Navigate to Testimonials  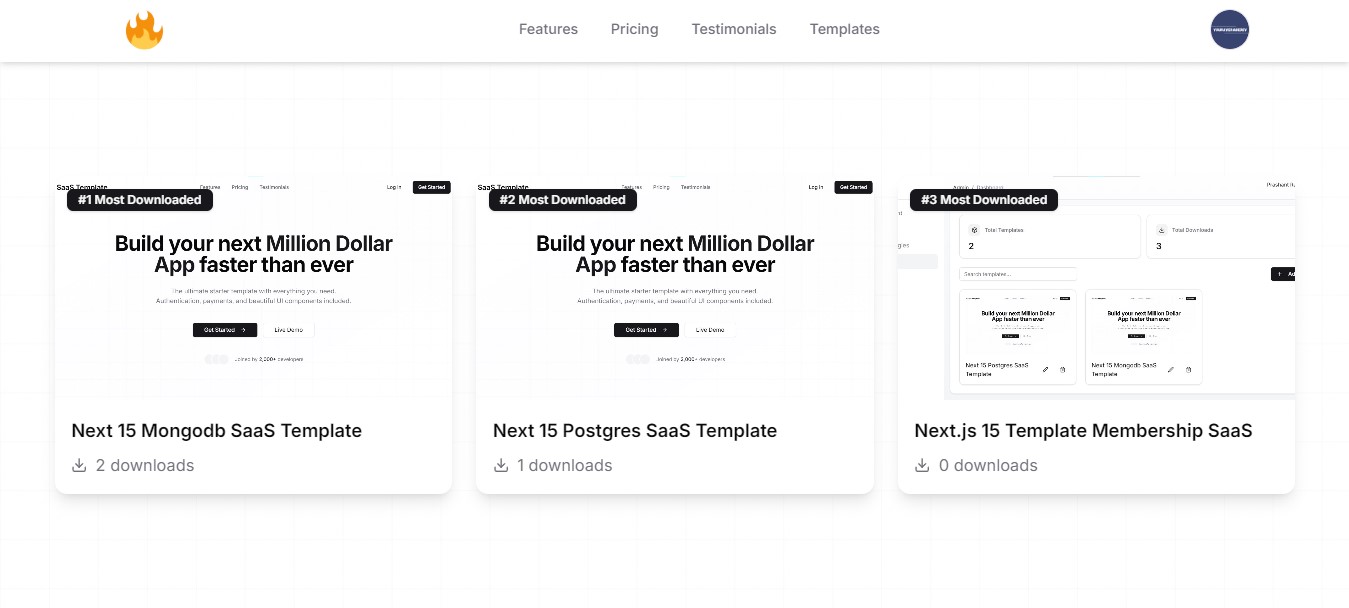pos(733,29)
